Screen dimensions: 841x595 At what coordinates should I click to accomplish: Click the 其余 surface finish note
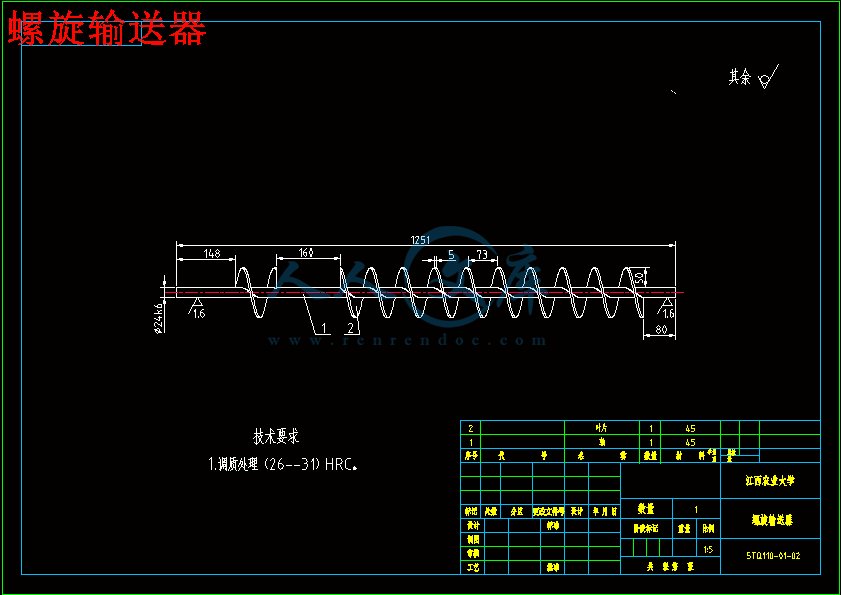coord(740,77)
